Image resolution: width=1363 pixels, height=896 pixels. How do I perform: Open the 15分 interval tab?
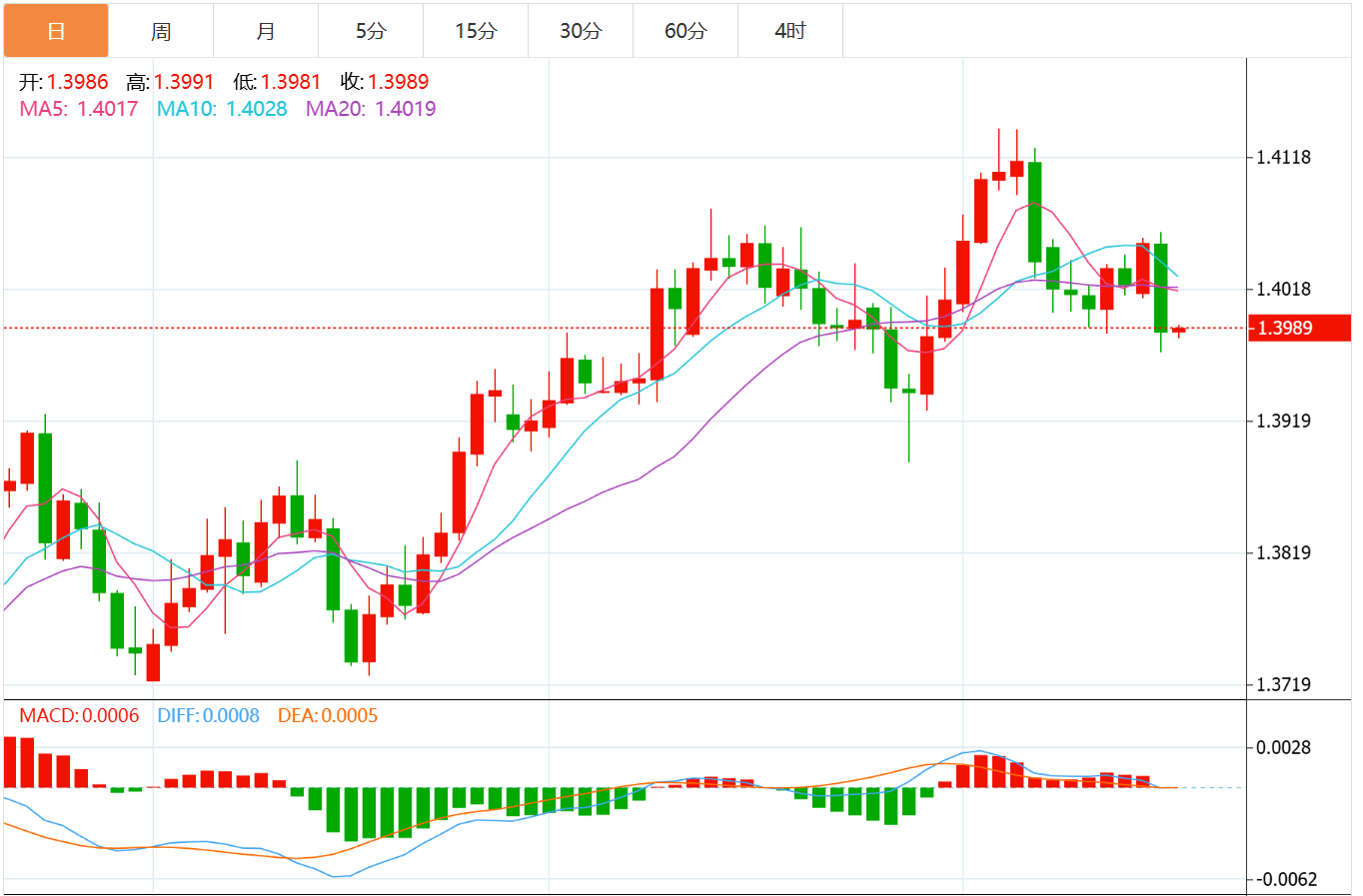click(x=476, y=31)
